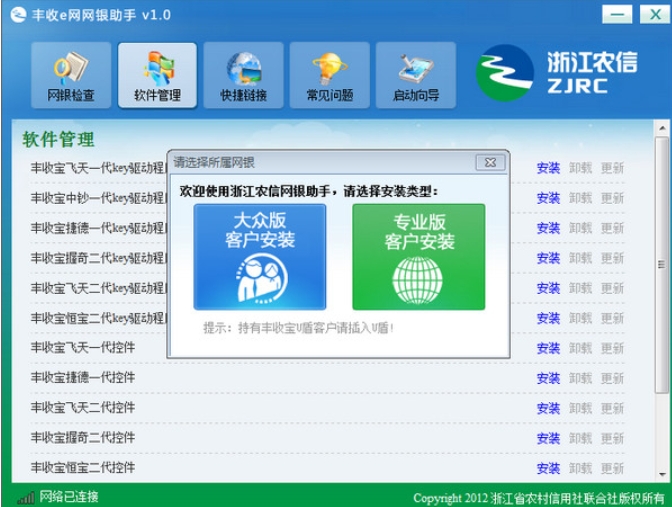The image size is (672, 507).
Task: Select the 丰收宝捷德一代控件 row text
Action: tap(83, 378)
